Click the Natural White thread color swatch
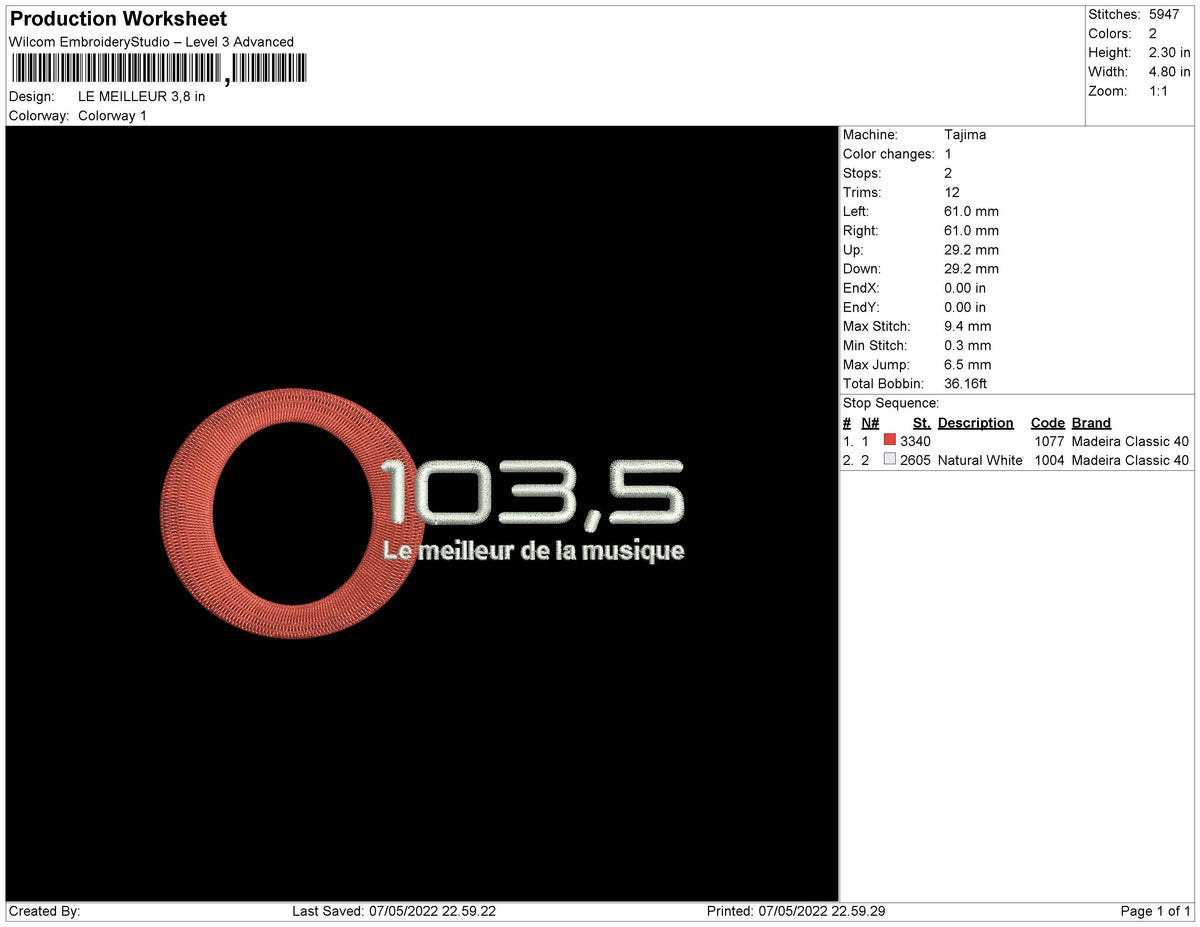 click(x=890, y=459)
